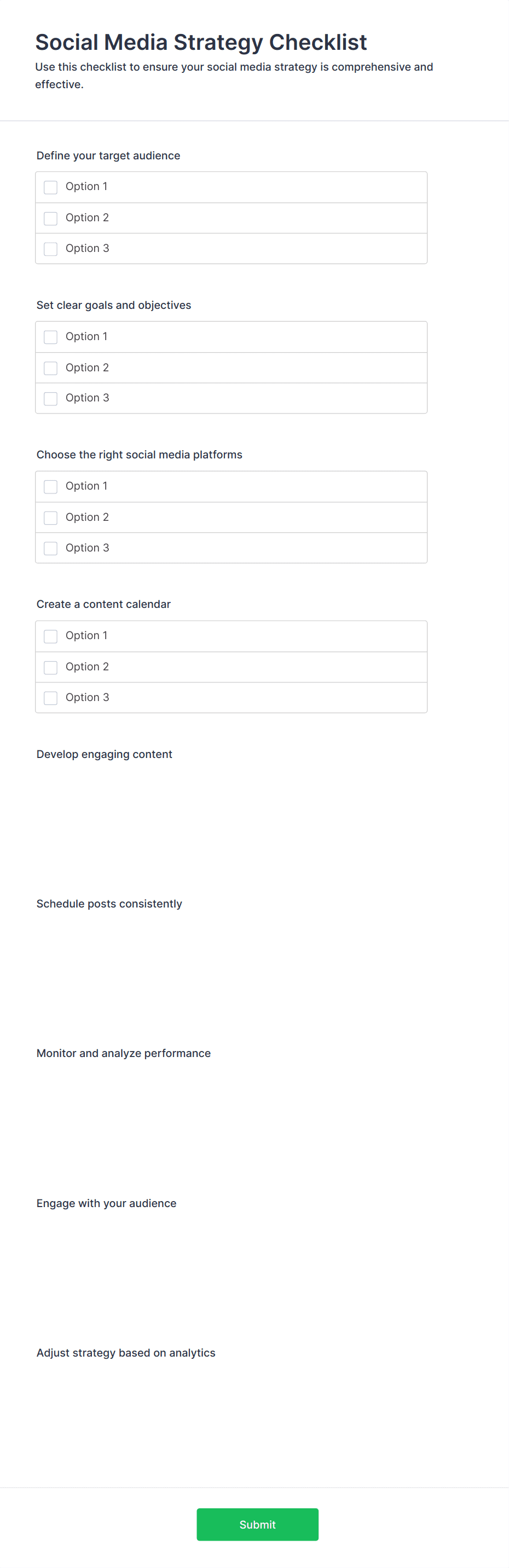Click the Develop engaging content heading
Image resolution: width=509 pixels, height=1568 pixels.
tap(104, 754)
